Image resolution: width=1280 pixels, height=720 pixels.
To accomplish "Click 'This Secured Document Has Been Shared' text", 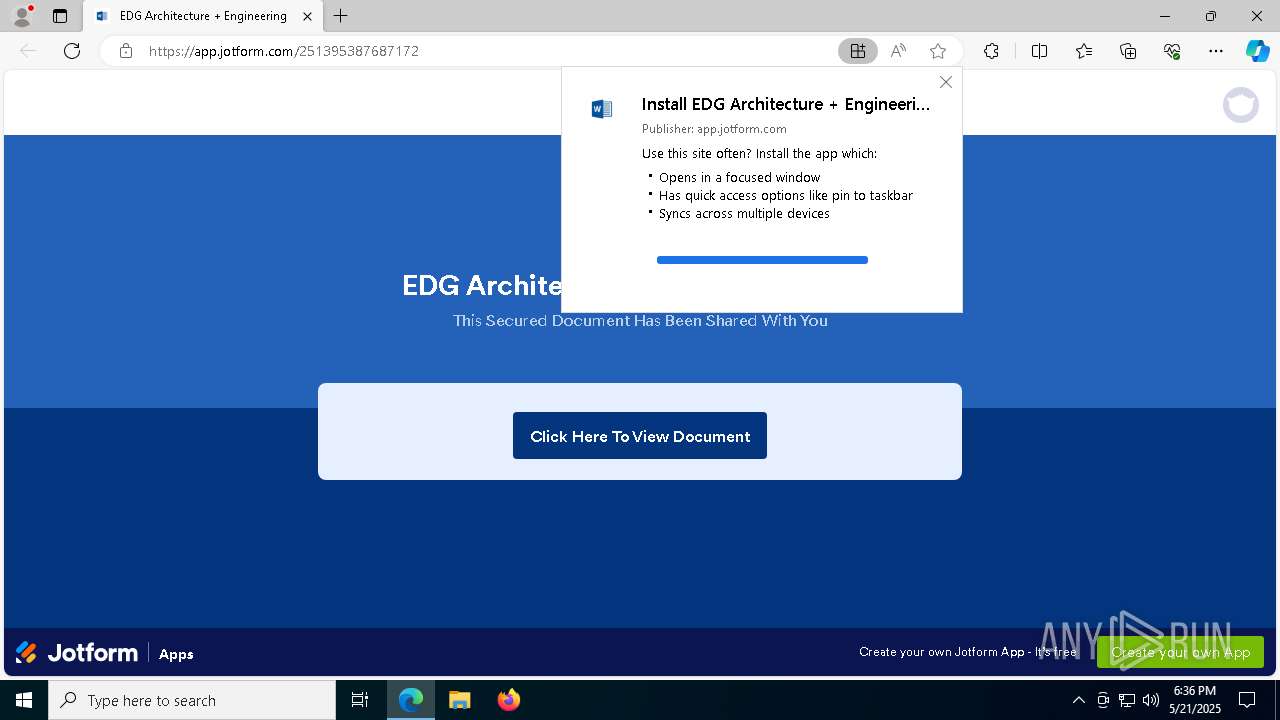I will point(640,321).
